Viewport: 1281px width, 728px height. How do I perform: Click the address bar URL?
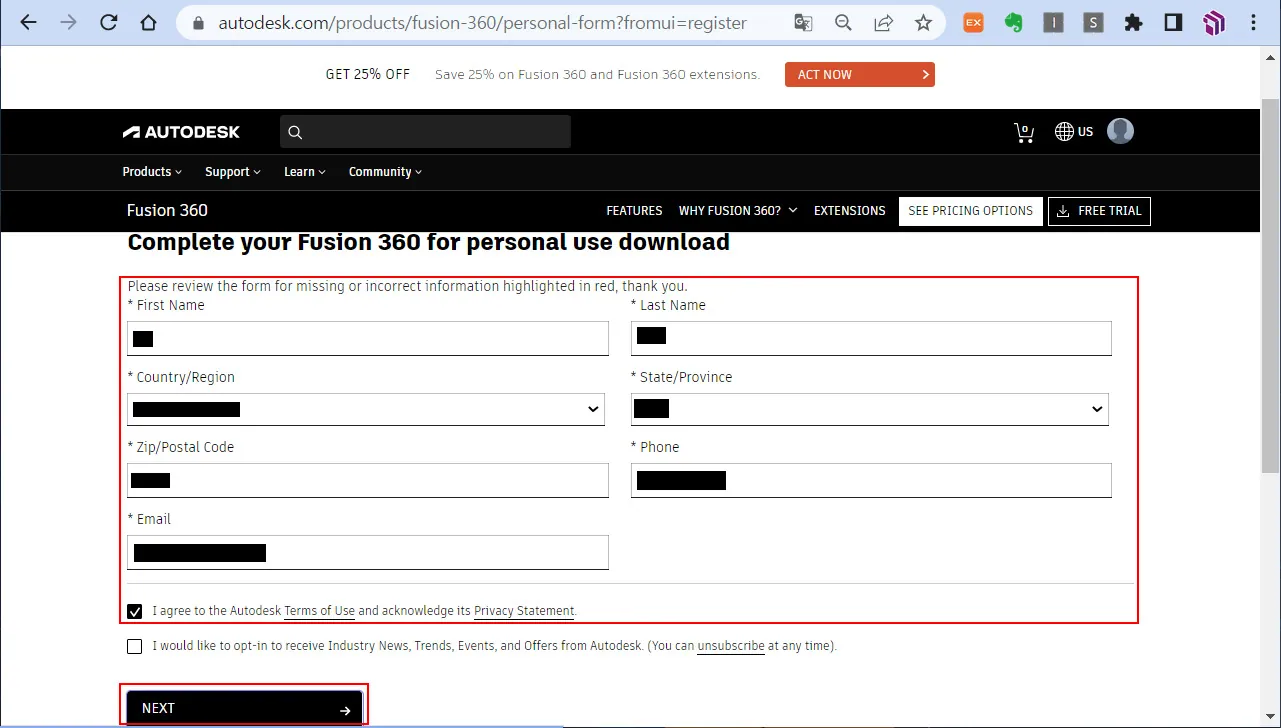[482, 22]
